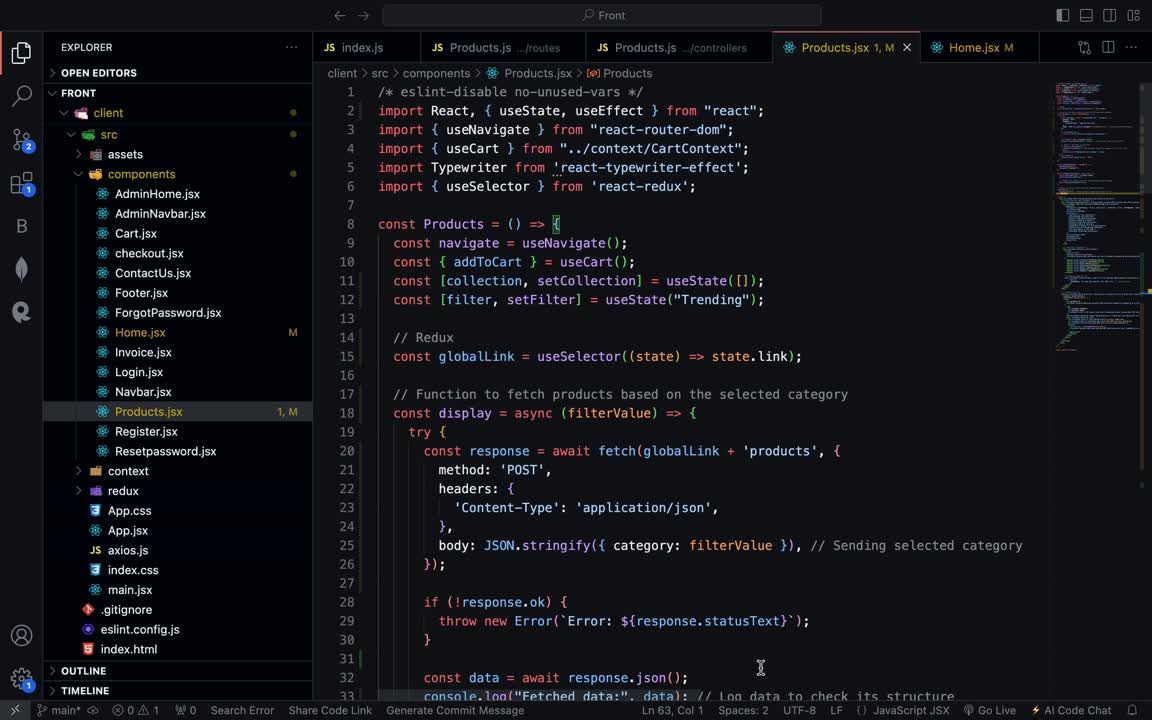Click the Front command center search box

pyautogui.click(x=602, y=15)
